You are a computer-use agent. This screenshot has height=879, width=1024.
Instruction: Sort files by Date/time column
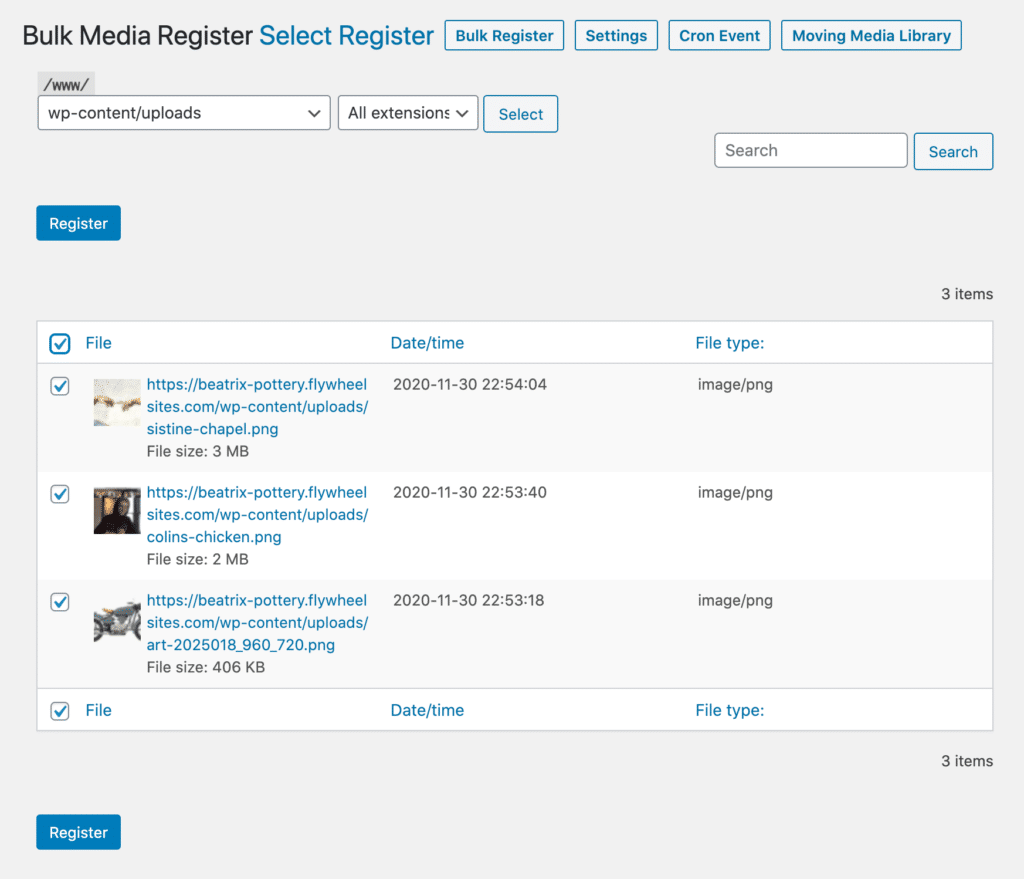click(427, 343)
